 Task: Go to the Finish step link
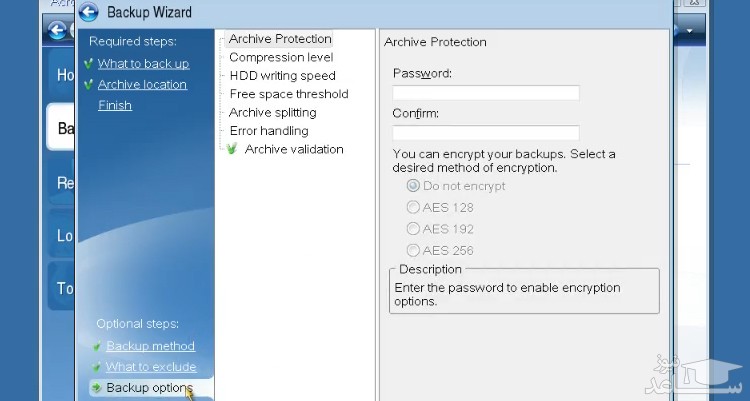(x=115, y=105)
